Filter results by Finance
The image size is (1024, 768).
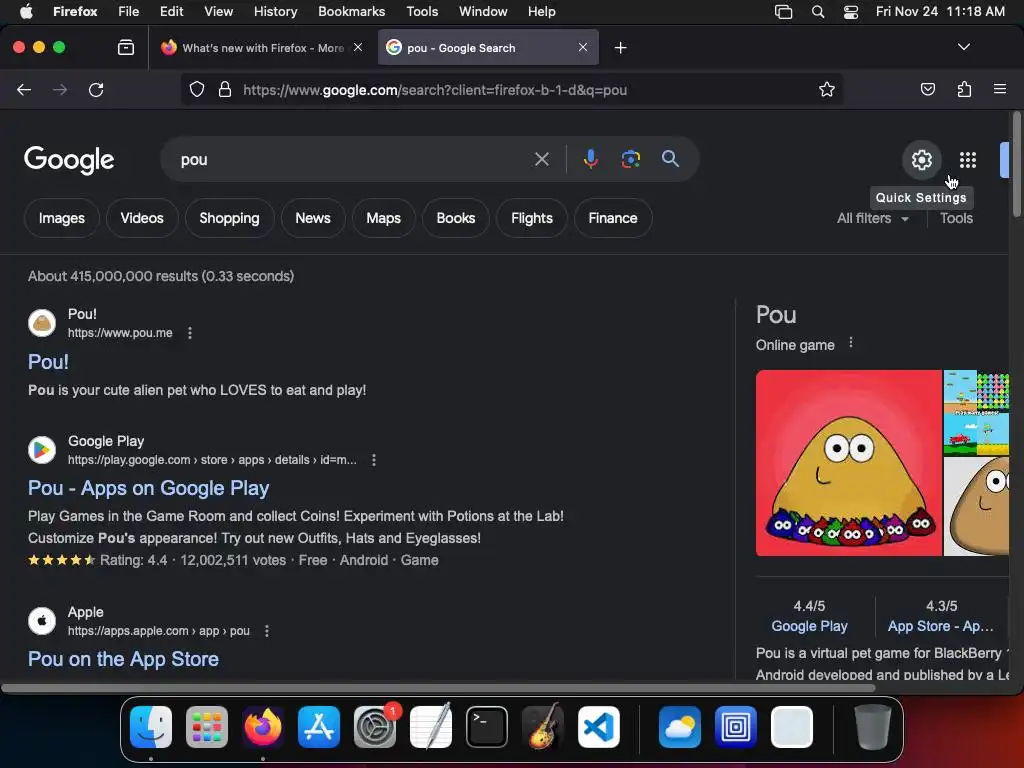(x=613, y=218)
